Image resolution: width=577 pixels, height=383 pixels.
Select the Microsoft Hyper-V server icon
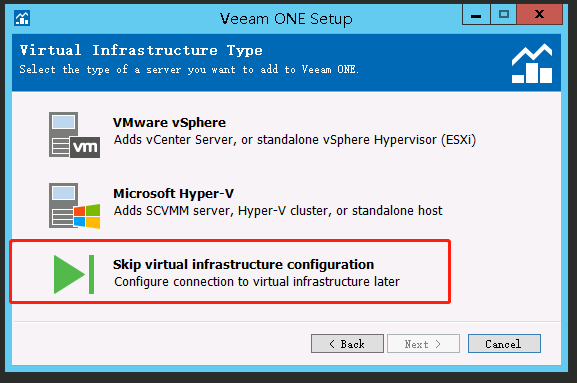(x=74, y=206)
